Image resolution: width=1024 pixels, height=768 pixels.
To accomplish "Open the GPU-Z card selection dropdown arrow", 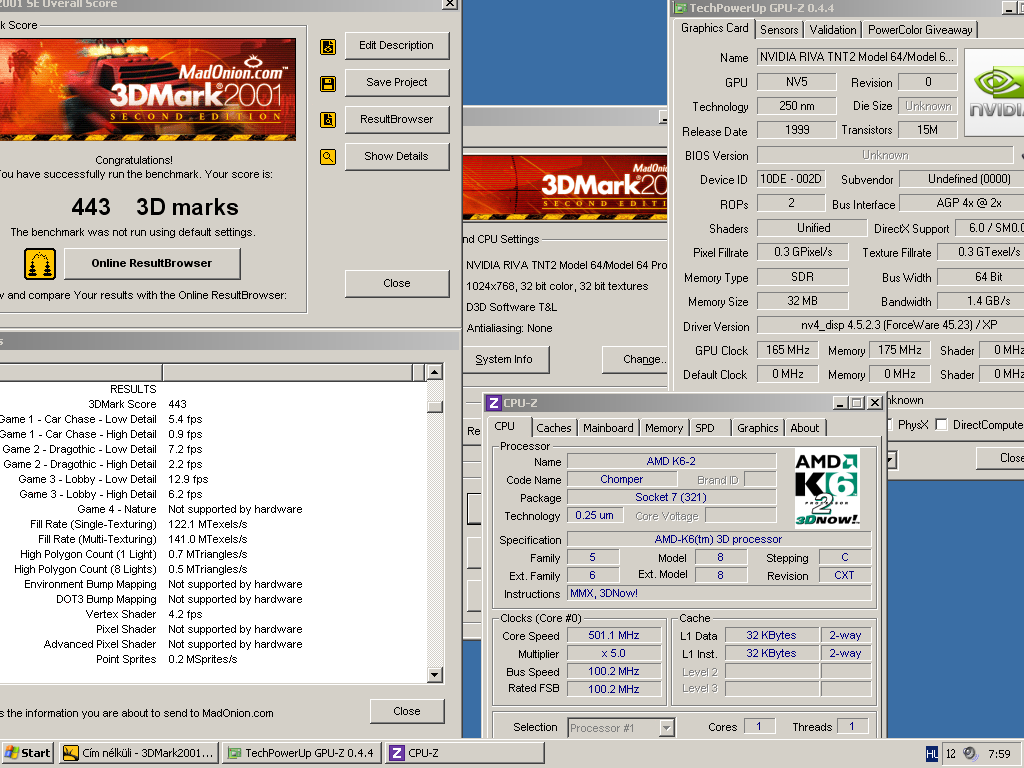I will [x=891, y=460].
